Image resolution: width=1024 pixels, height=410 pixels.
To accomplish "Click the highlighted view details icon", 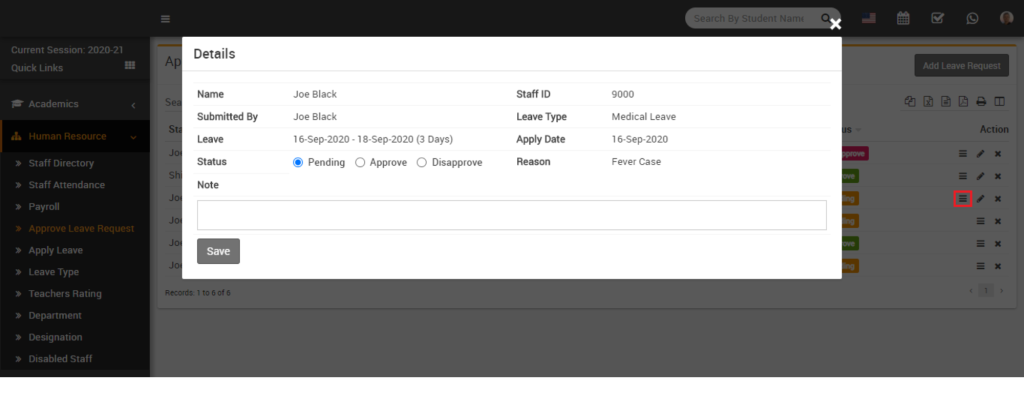I will point(963,198).
